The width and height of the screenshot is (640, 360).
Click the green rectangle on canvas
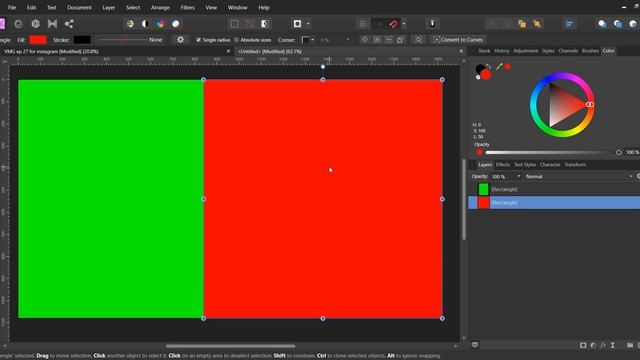click(111, 199)
